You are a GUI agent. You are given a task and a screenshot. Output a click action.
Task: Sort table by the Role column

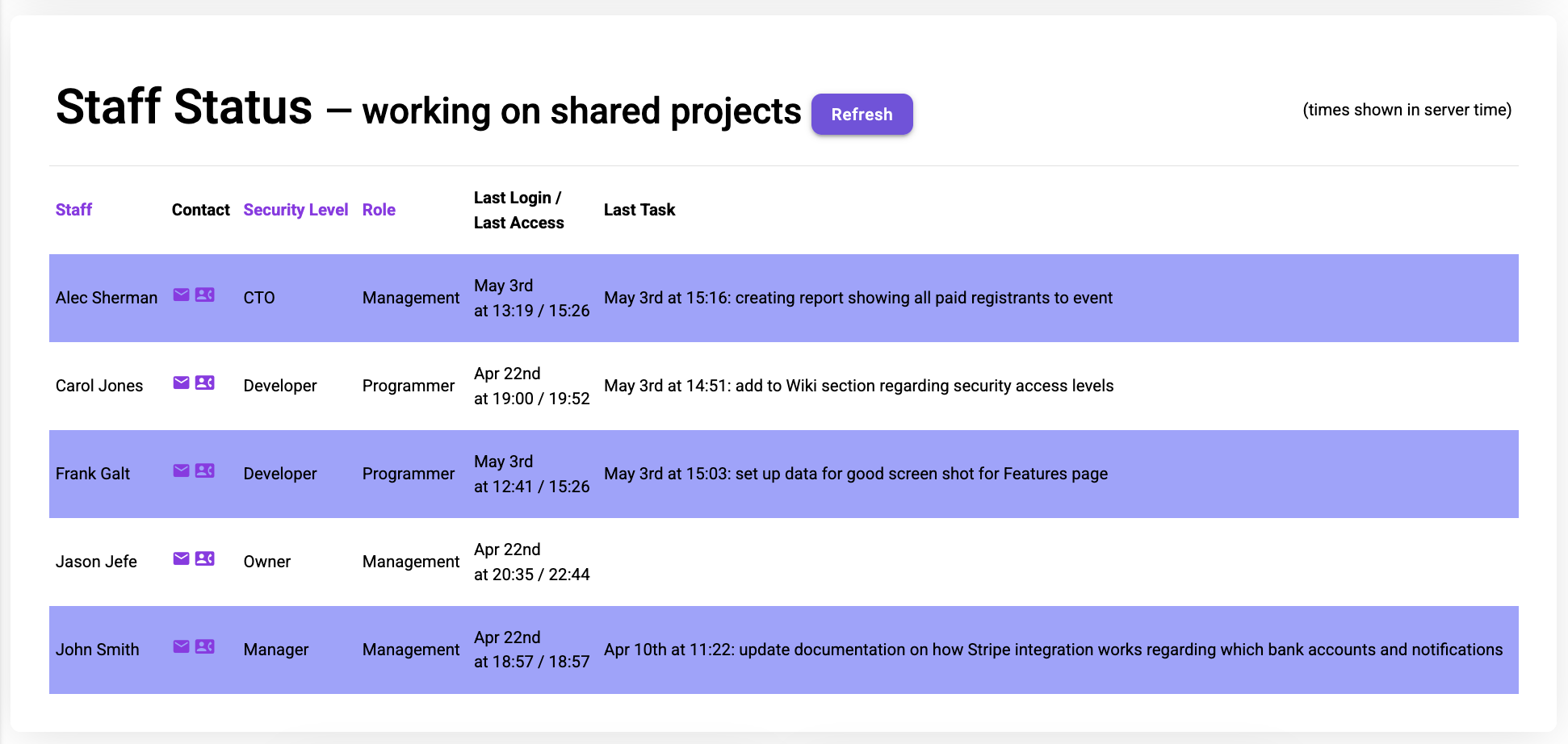pyautogui.click(x=379, y=209)
